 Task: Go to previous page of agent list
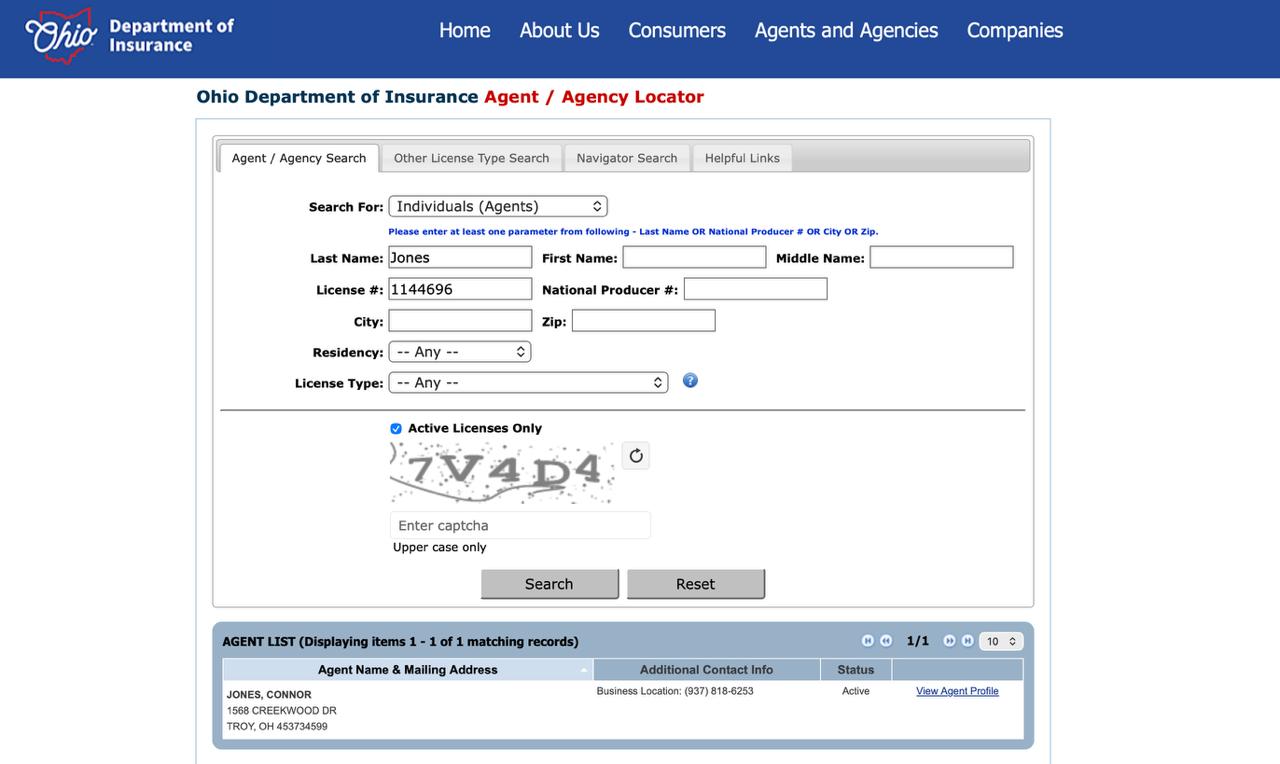click(x=886, y=641)
